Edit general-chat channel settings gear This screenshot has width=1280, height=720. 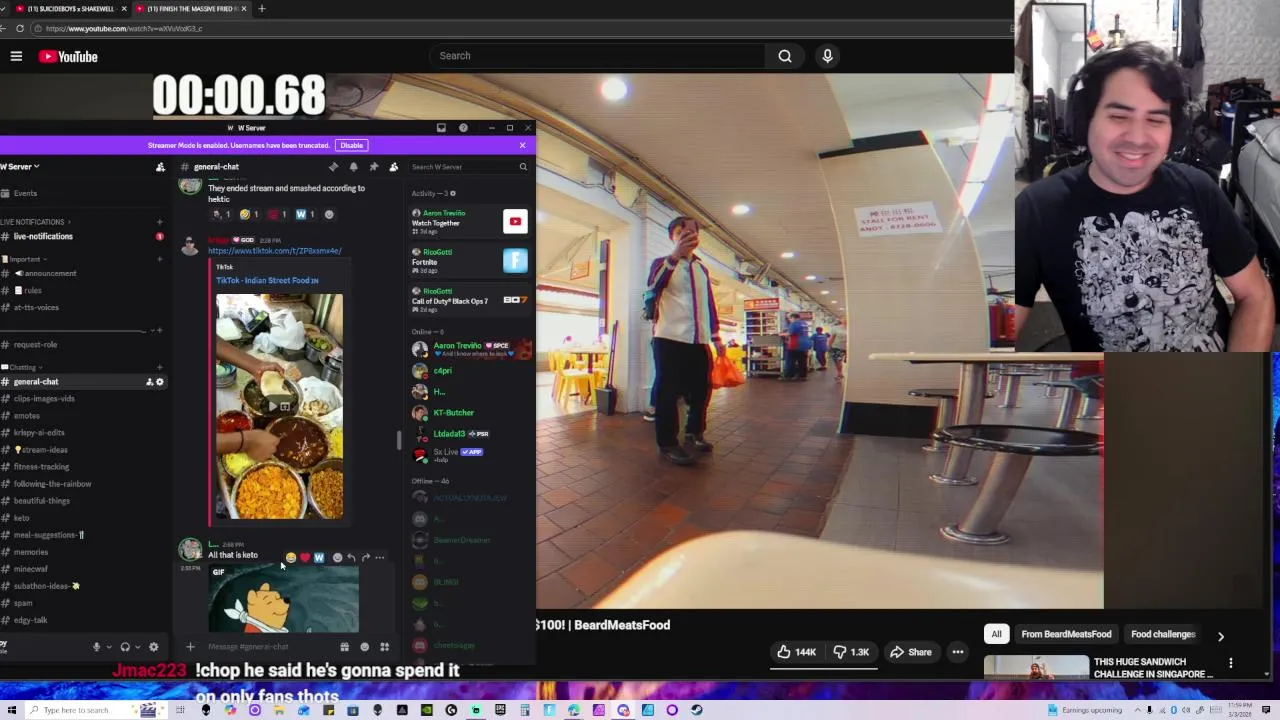coord(159,382)
